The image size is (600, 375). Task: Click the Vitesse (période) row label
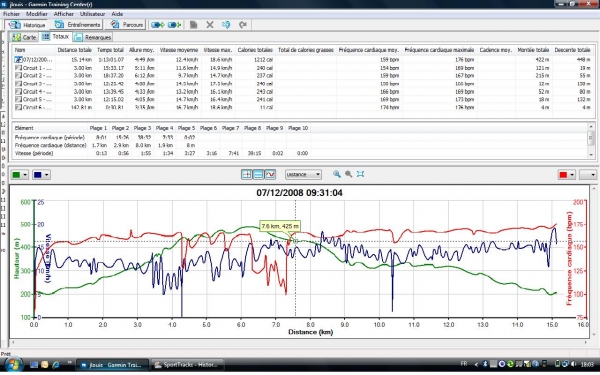(x=34, y=153)
